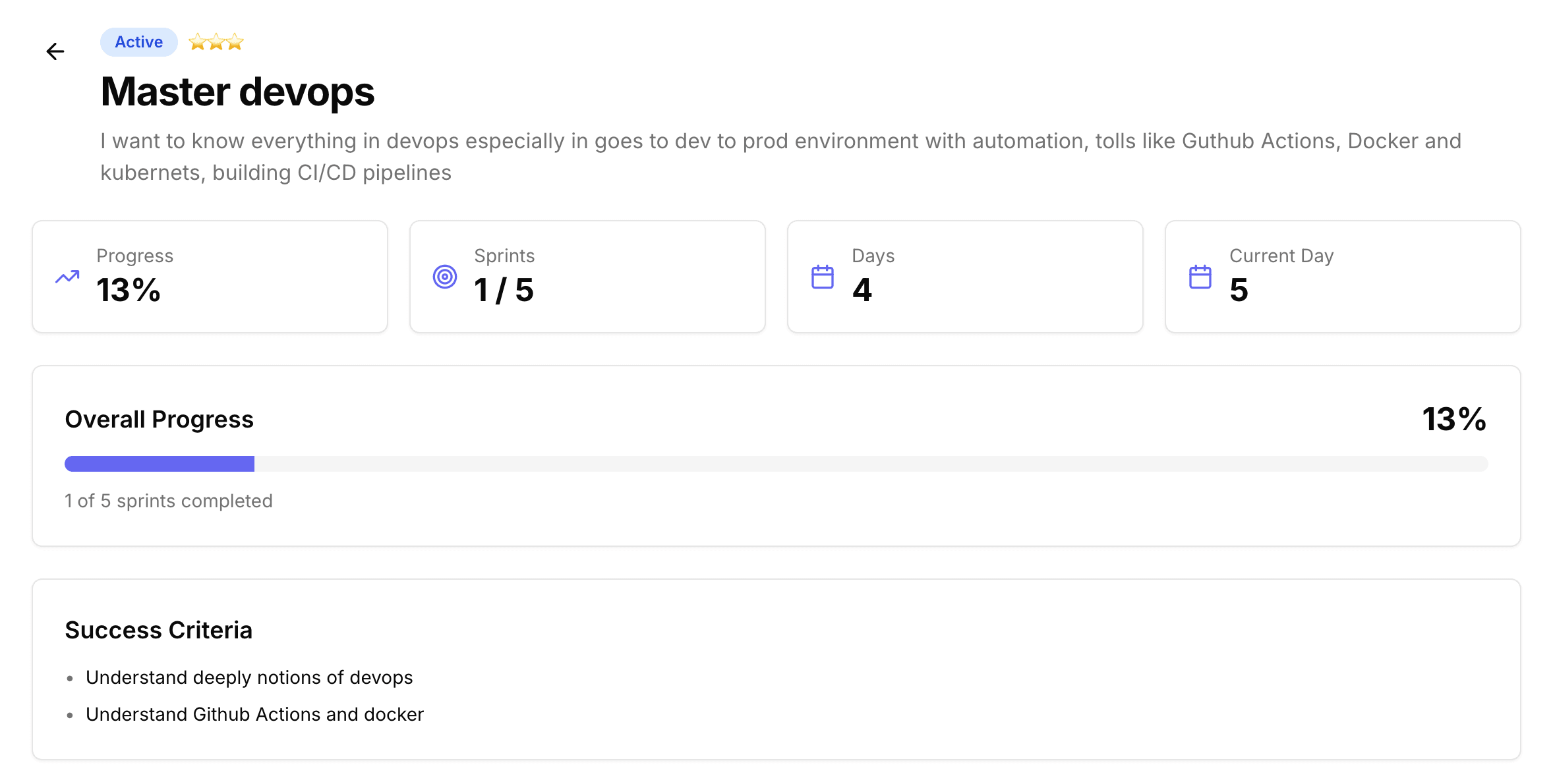
Task: Click the Success Criteria heading
Action: pyautogui.click(x=159, y=630)
